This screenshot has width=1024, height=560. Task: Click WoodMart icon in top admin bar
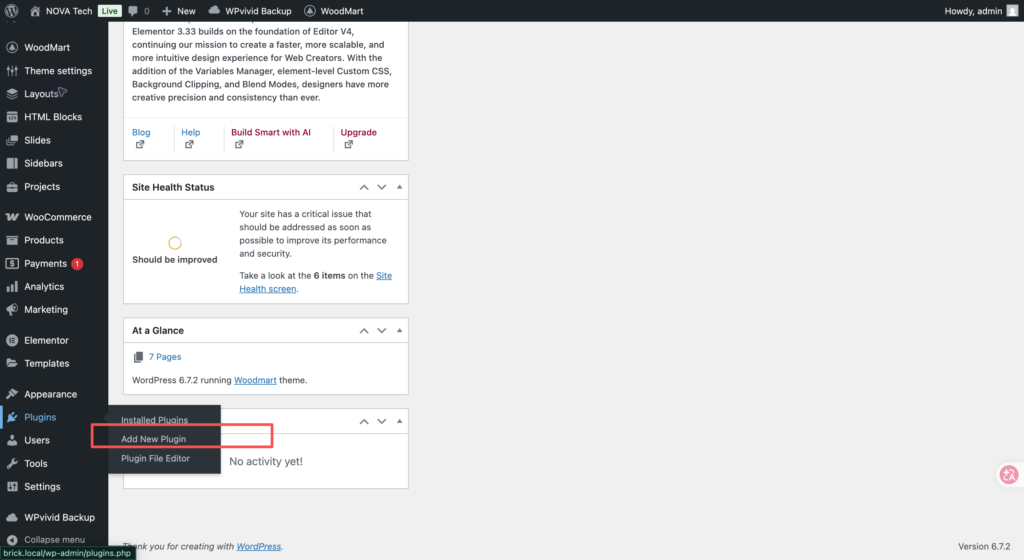310,10
